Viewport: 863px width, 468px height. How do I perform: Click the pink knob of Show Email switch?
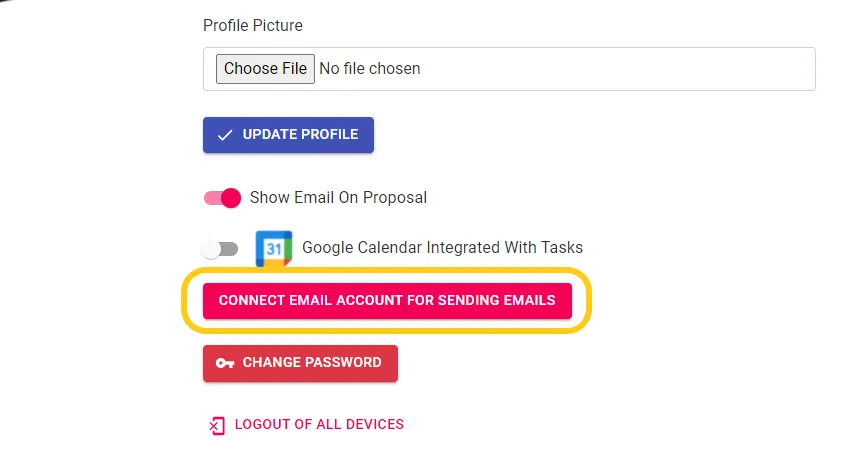pos(231,198)
